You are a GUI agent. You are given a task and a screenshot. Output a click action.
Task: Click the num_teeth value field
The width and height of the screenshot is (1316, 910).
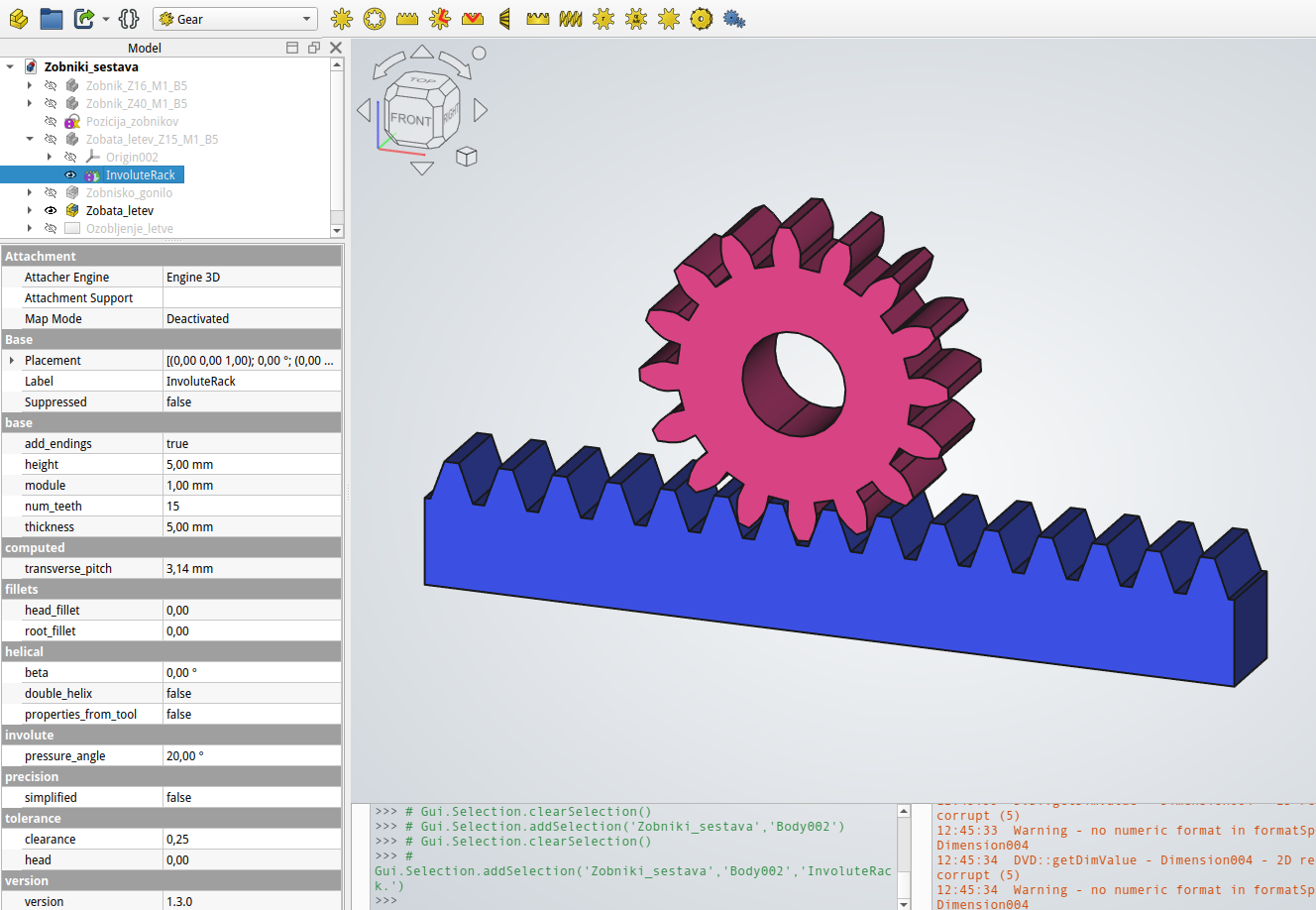point(252,507)
